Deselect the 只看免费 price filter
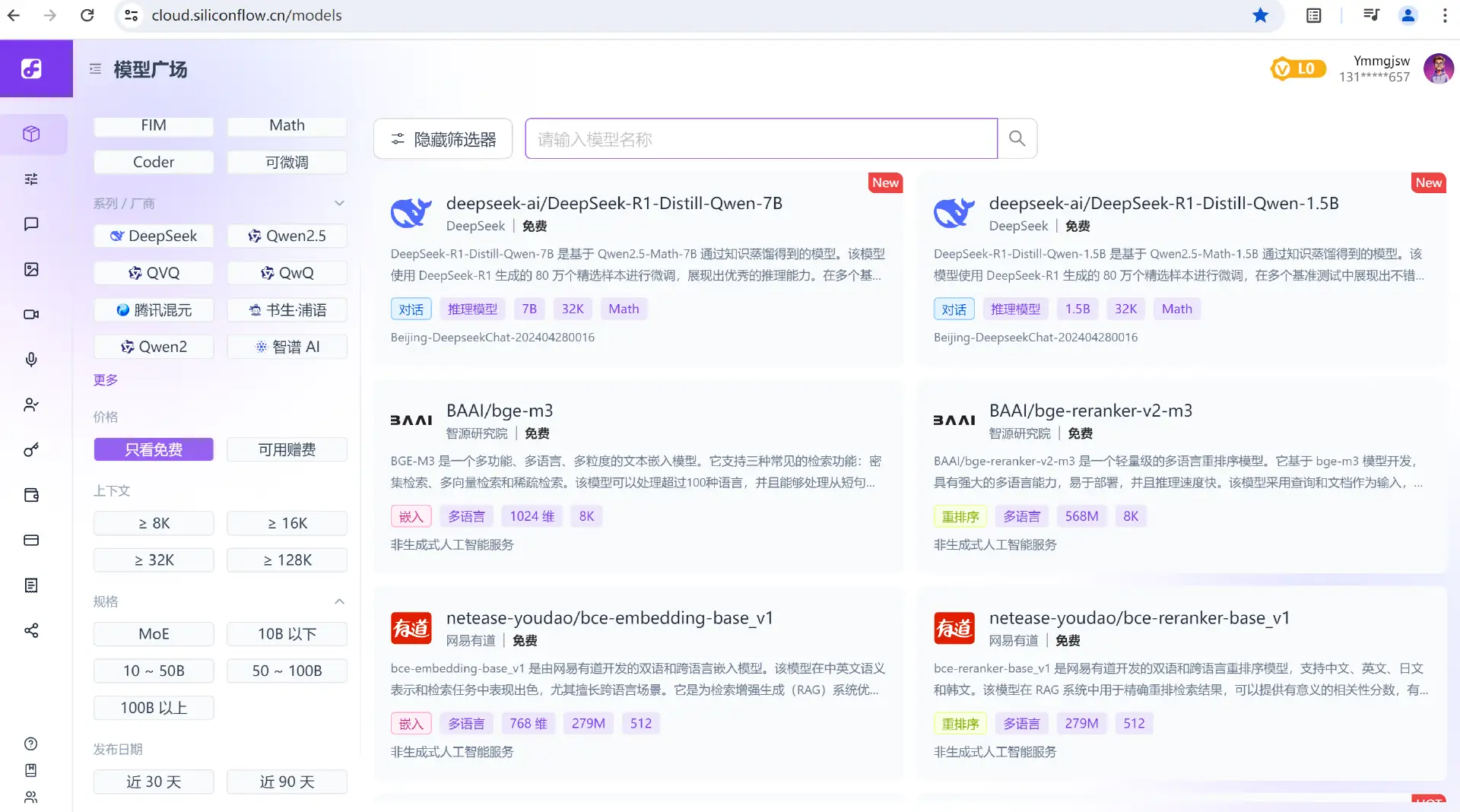Viewport: 1460px width, 812px height. click(x=154, y=449)
